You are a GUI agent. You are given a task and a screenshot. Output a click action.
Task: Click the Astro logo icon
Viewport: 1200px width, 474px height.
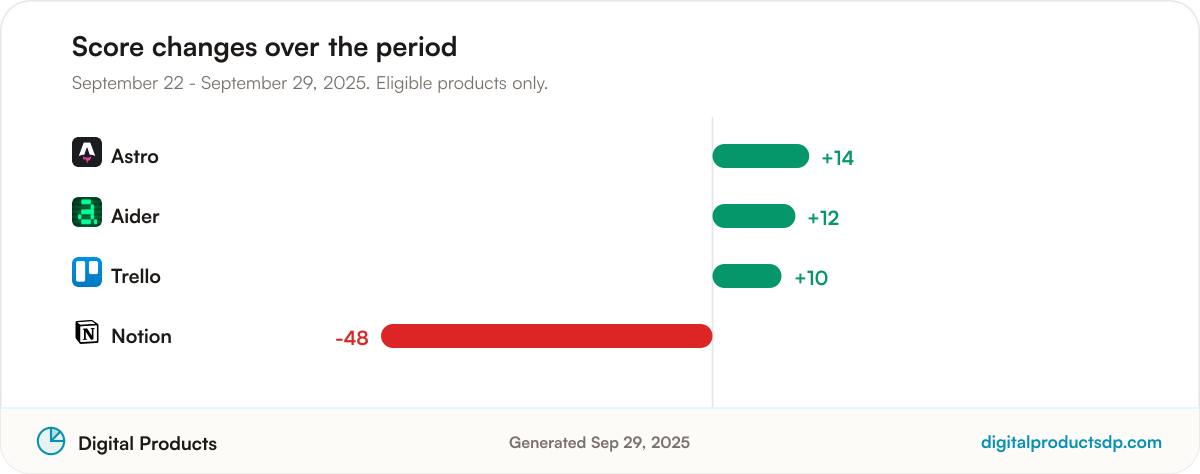point(87,152)
